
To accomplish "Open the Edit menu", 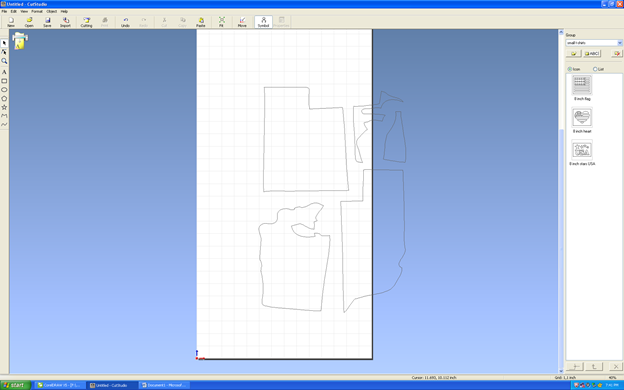I will coord(14,12).
